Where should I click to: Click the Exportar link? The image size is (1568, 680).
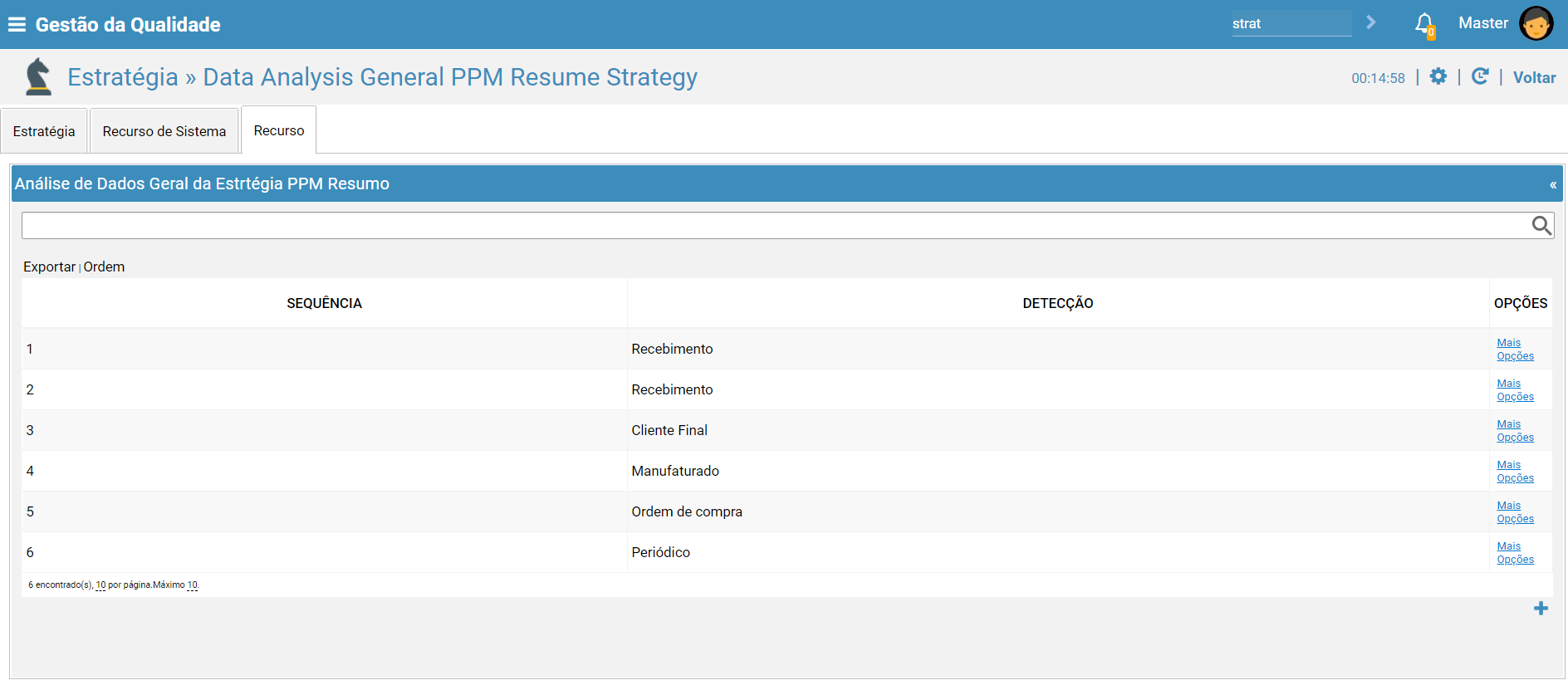(49, 267)
